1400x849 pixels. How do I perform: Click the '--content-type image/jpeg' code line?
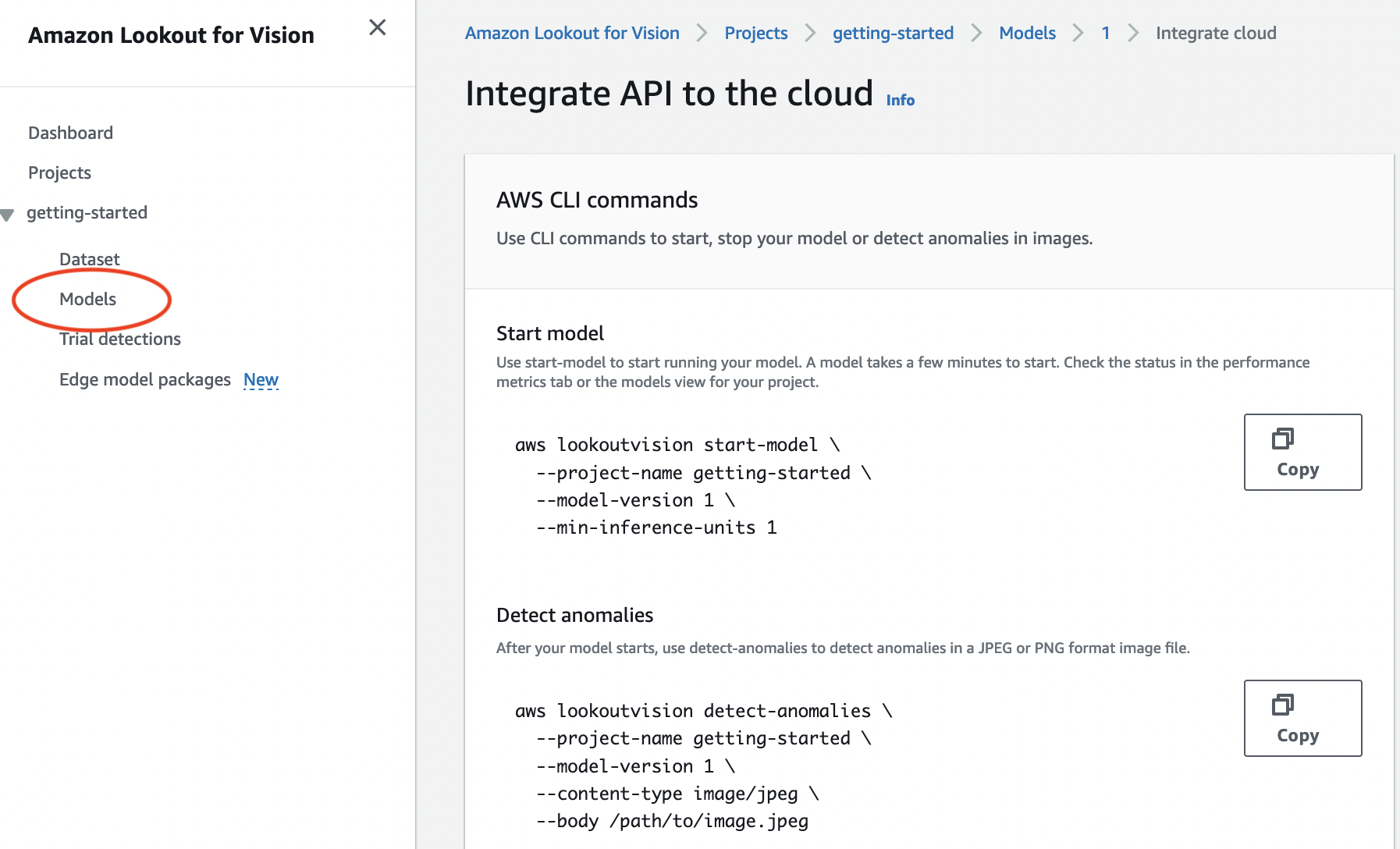(x=677, y=794)
